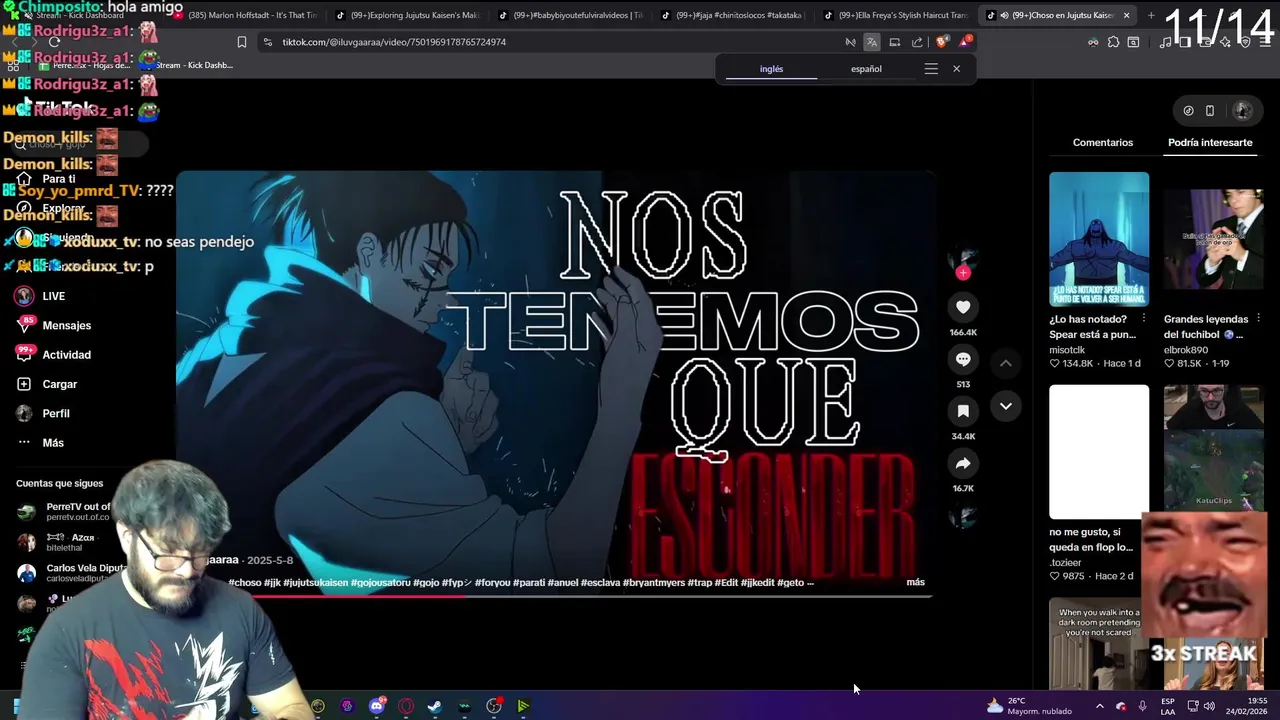Open the ESP LAA keyboard language selector
1280x720 pixels.
click(x=1168, y=706)
